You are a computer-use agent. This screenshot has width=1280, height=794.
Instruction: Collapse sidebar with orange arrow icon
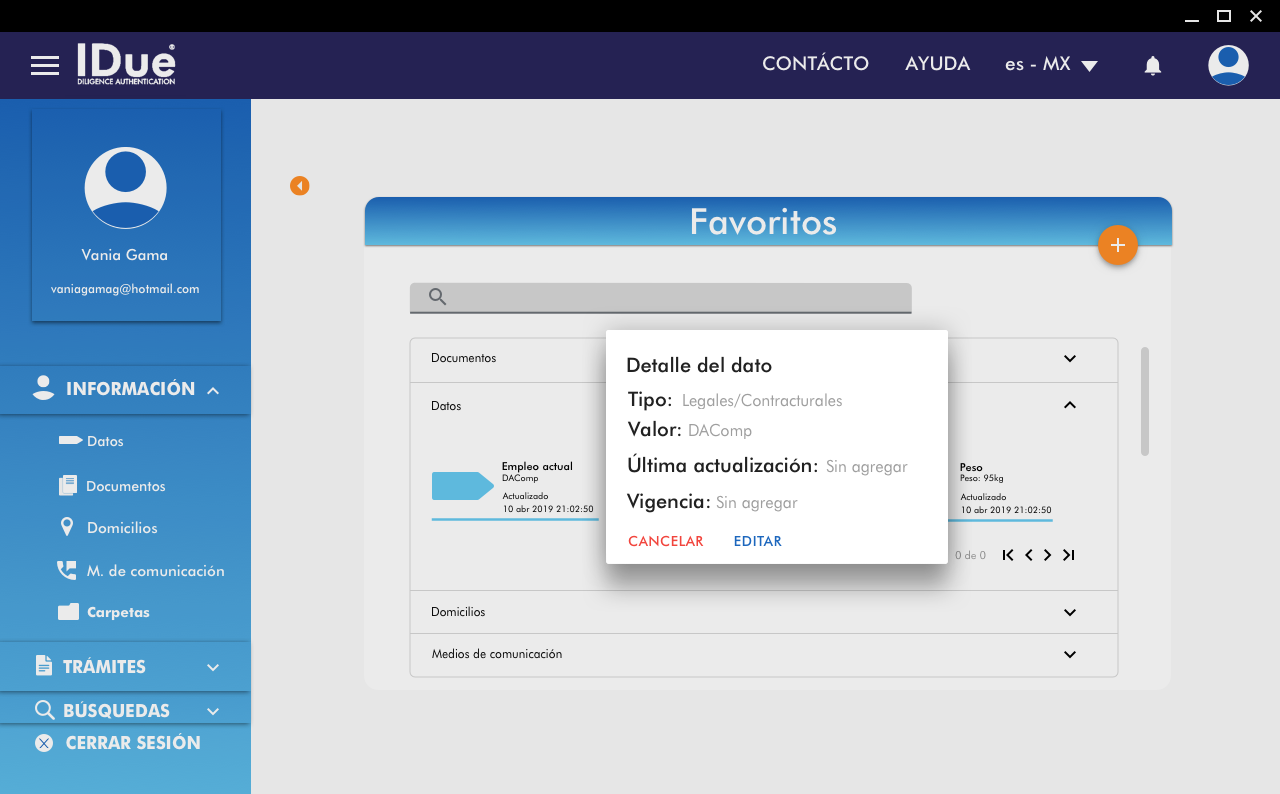tap(299, 186)
